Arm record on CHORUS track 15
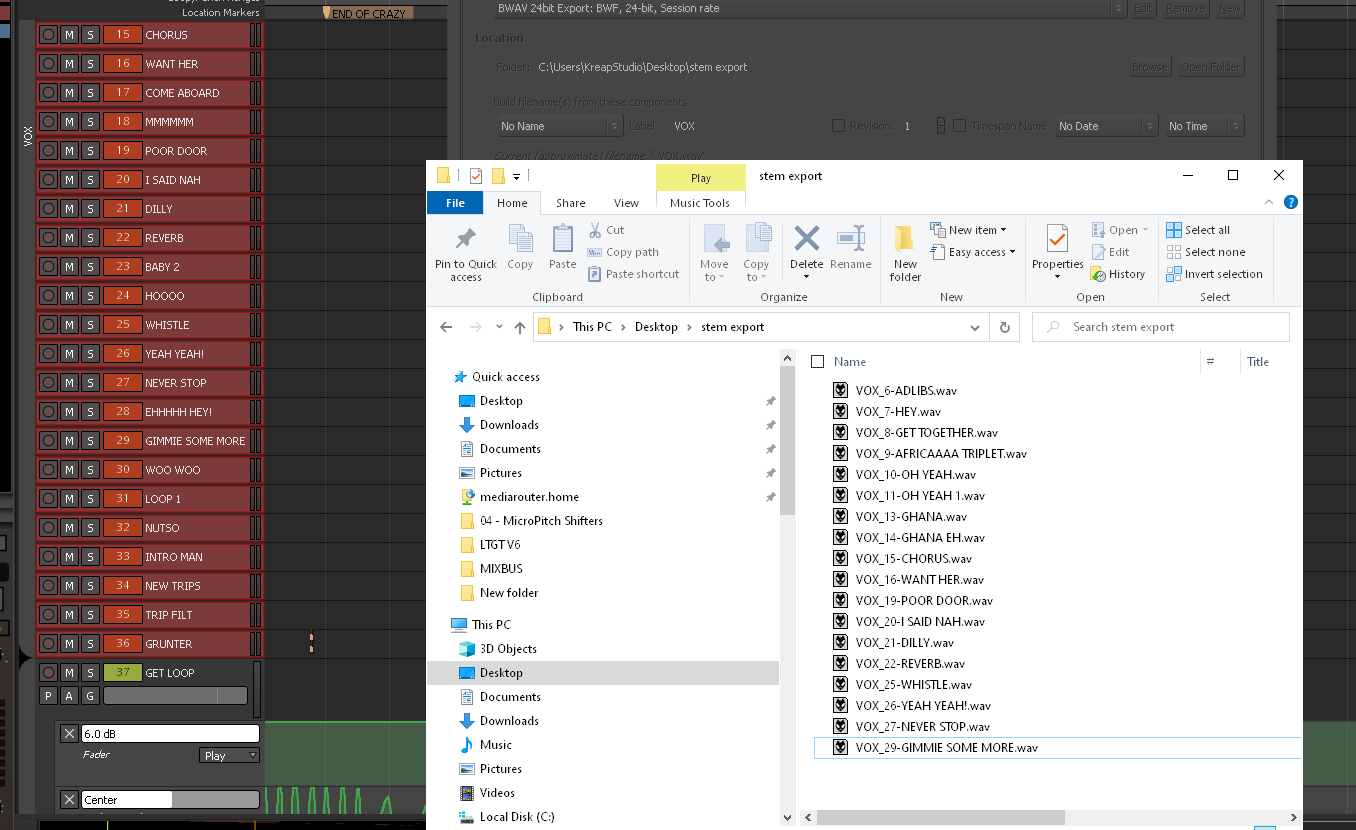 tap(48, 35)
